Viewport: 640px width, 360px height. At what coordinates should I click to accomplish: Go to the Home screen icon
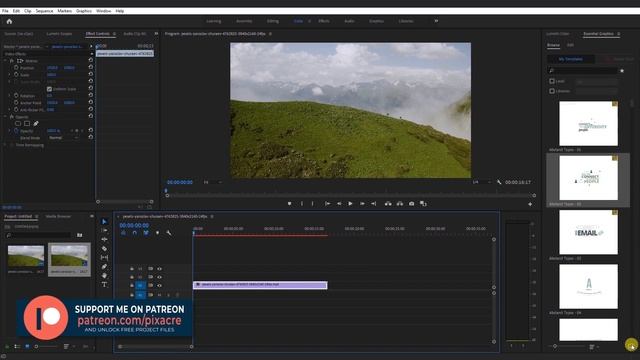tap(9, 21)
